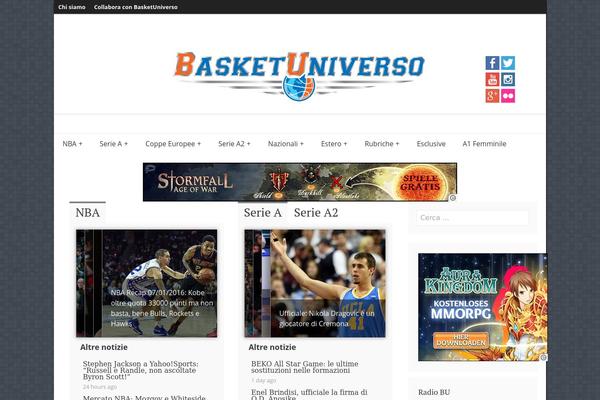Screen dimensions: 600x400
Task: Click Hier Downloaden button in ad
Action: (x=461, y=340)
